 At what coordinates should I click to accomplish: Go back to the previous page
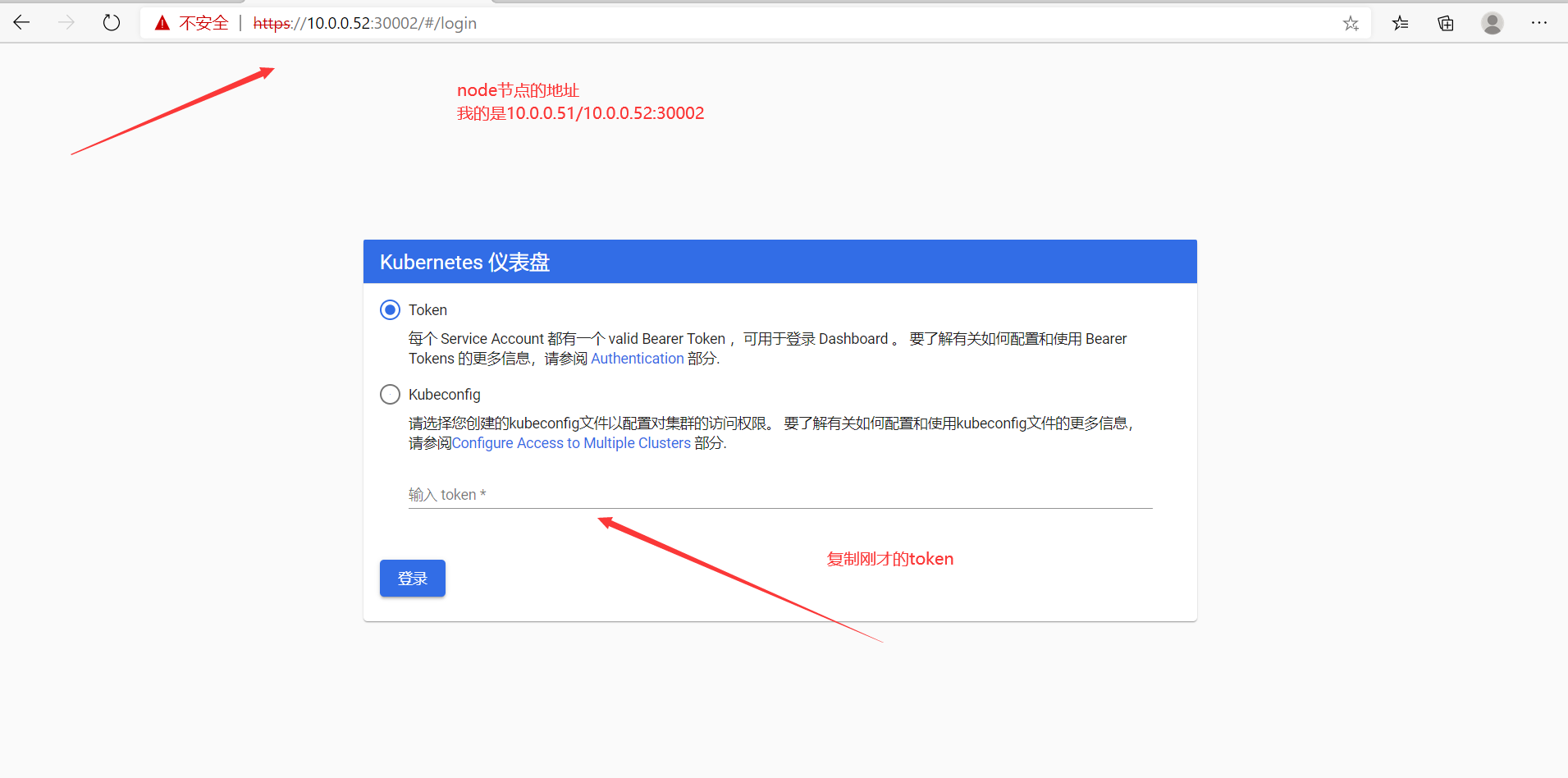22,23
